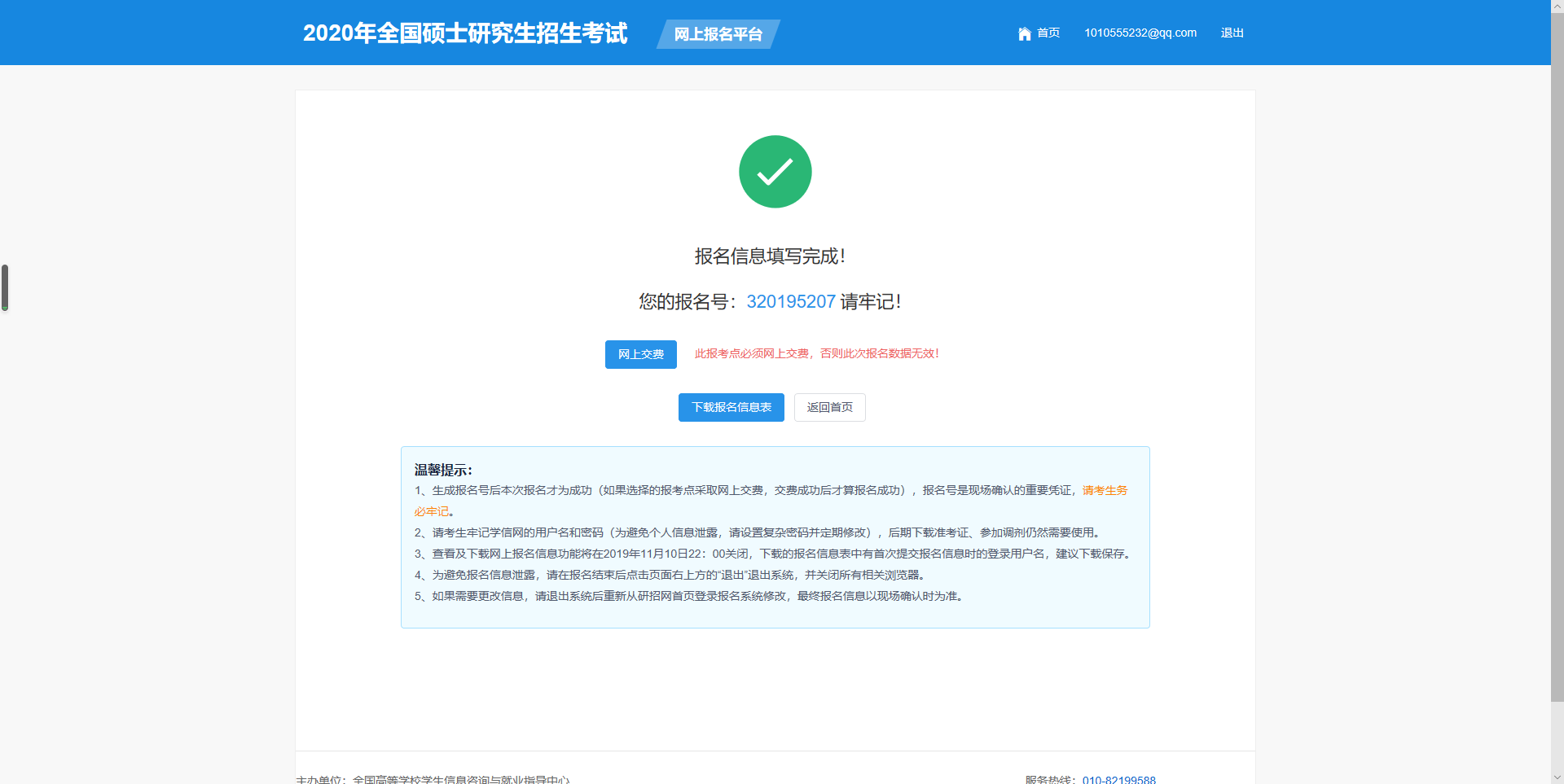Click the hotline number 010-82199588
1564x784 pixels.
coord(1118,779)
